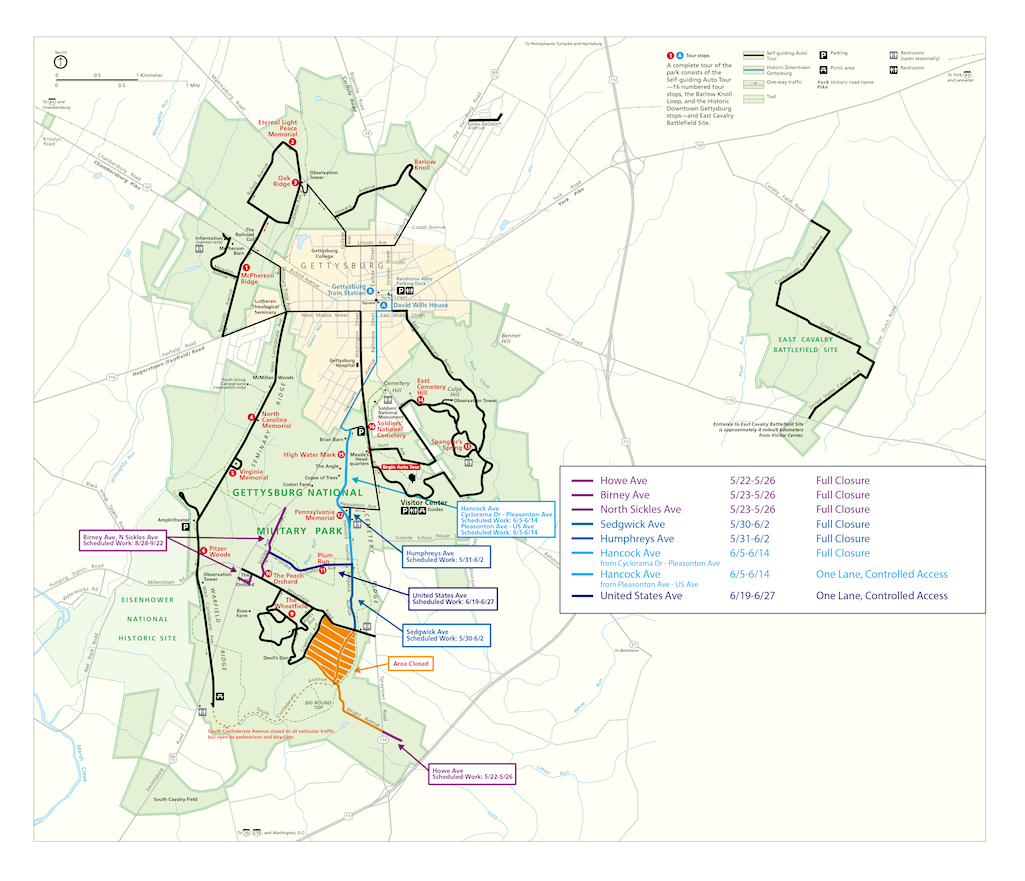Click the '5/22-5/26' date in Howe Ave row
This screenshot has height=881, width=1025.
click(x=752, y=480)
